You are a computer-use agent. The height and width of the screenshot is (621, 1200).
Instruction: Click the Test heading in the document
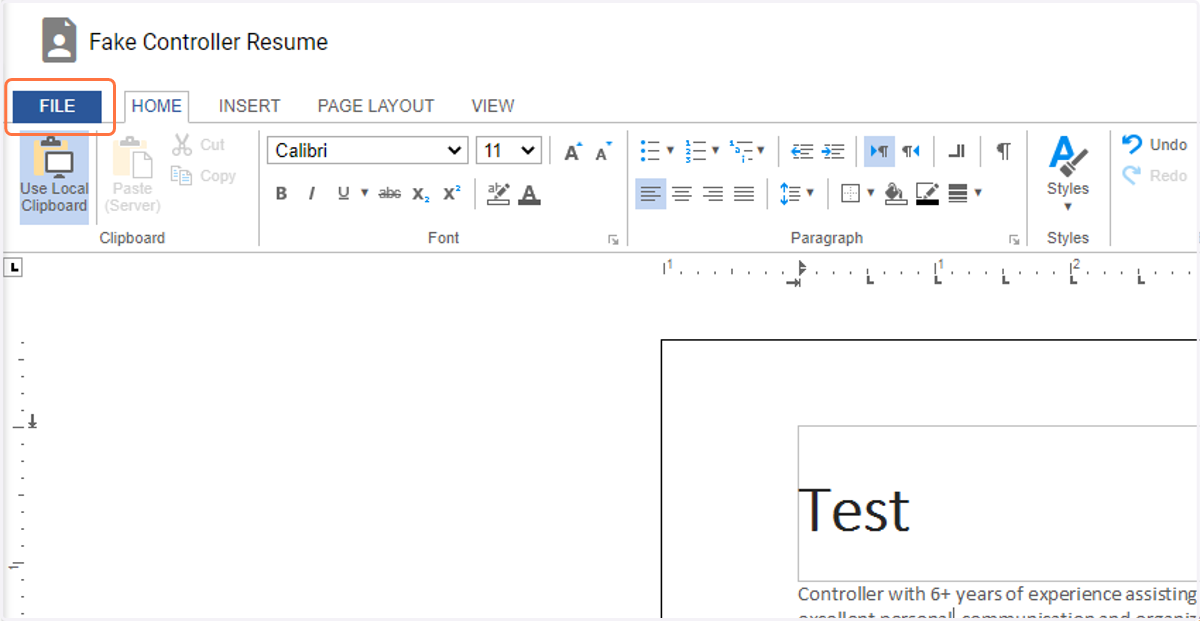coord(854,510)
